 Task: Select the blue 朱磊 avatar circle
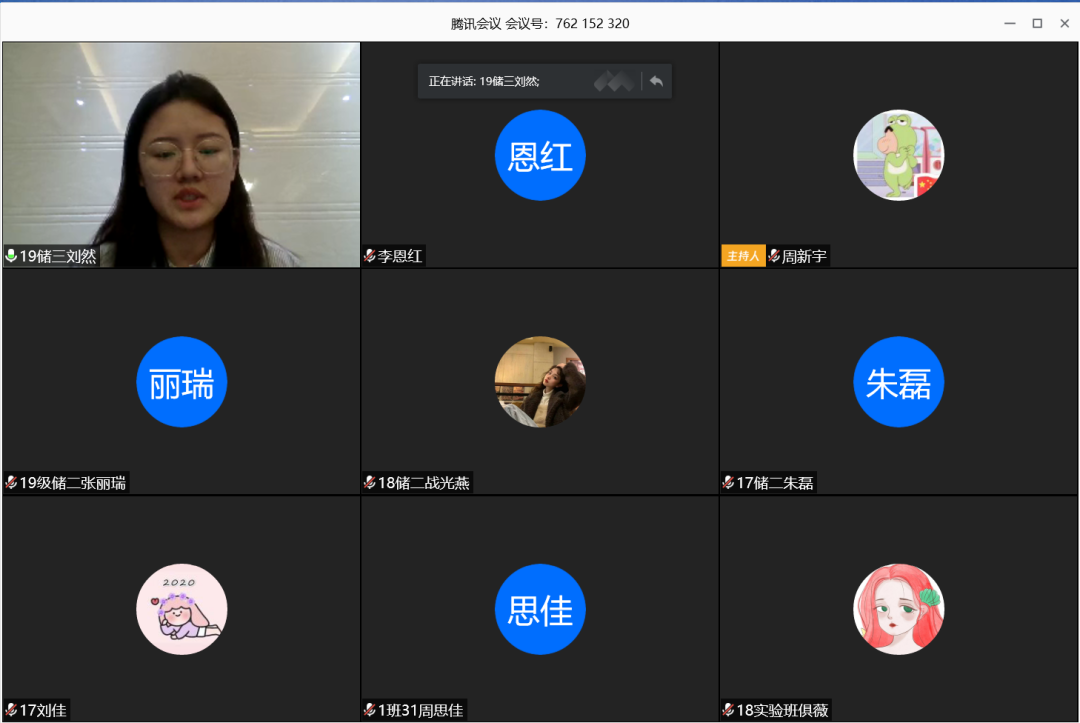tap(898, 382)
